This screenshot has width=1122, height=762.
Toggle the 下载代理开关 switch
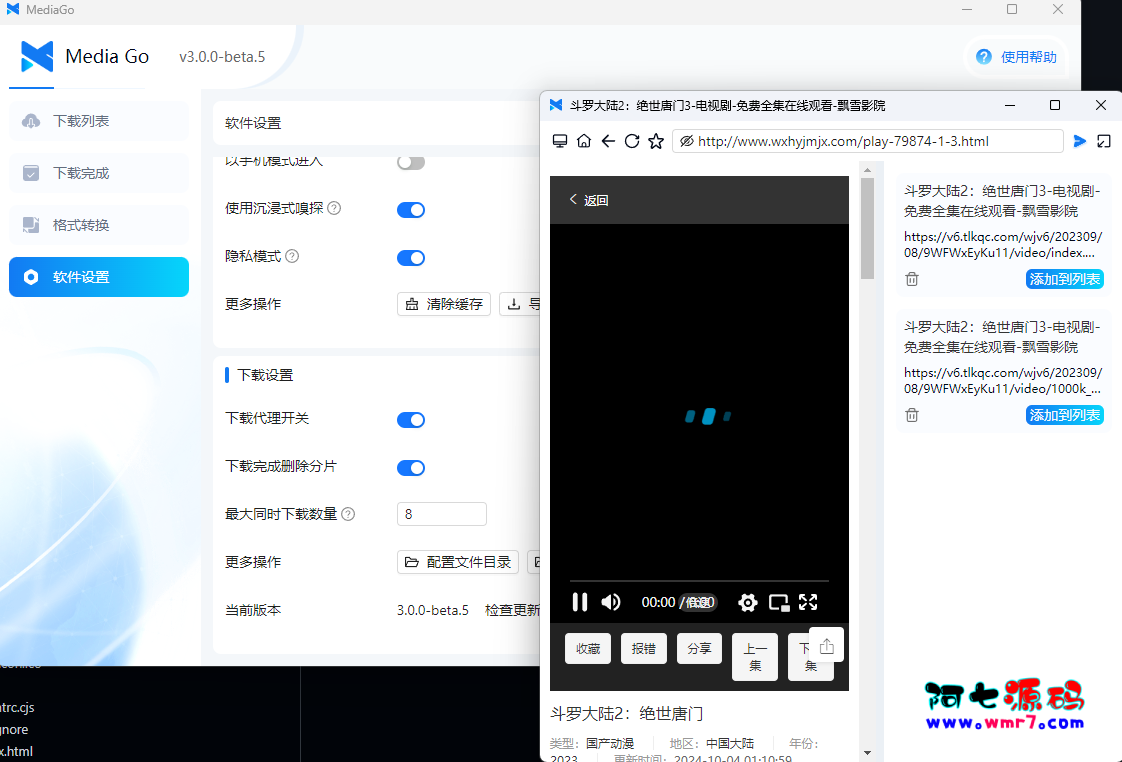click(x=411, y=420)
